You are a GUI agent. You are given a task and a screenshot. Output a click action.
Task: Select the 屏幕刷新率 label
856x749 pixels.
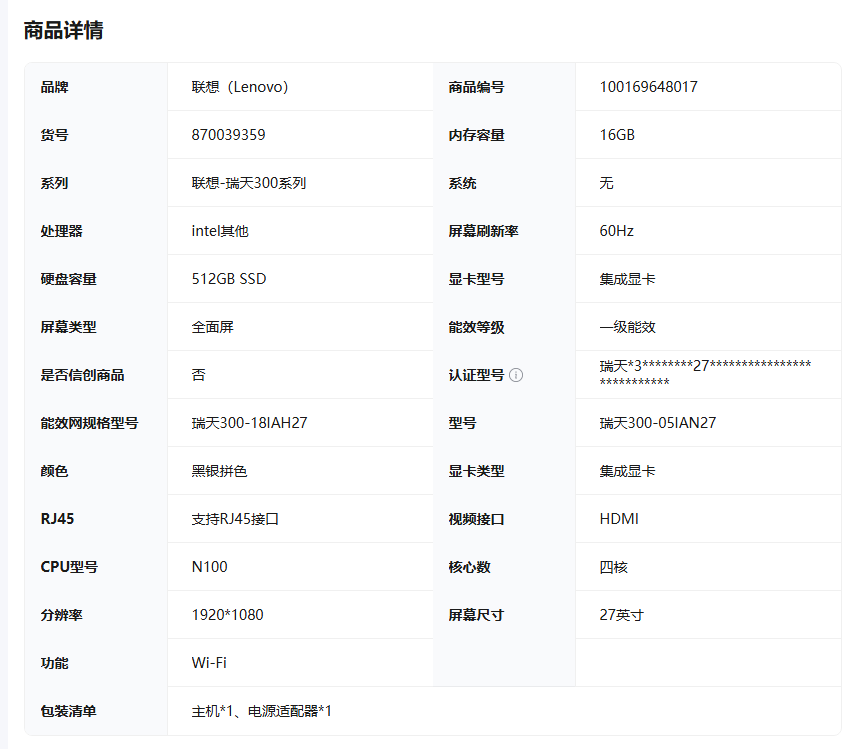point(483,231)
